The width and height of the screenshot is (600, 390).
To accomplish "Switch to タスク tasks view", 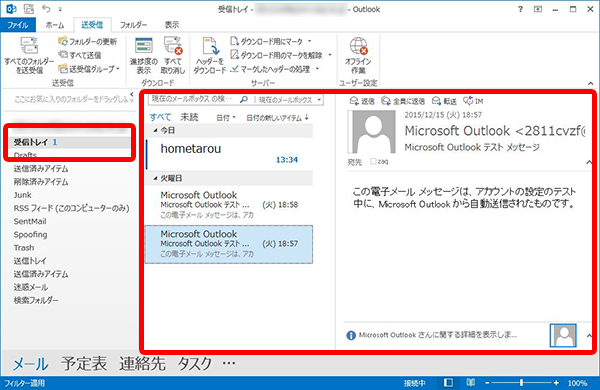I will pyautogui.click(x=194, y=364).
